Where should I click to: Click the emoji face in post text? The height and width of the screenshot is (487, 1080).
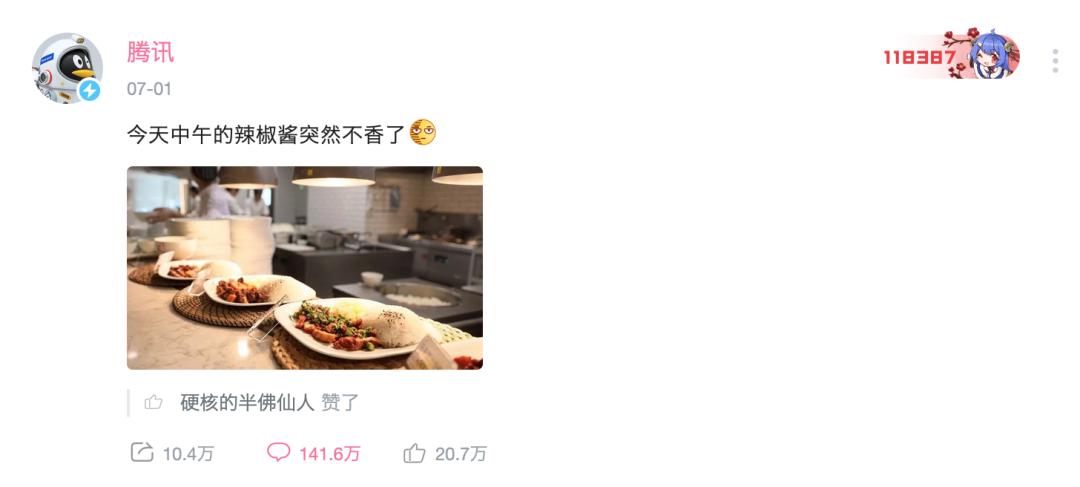(x=422, y=132)
